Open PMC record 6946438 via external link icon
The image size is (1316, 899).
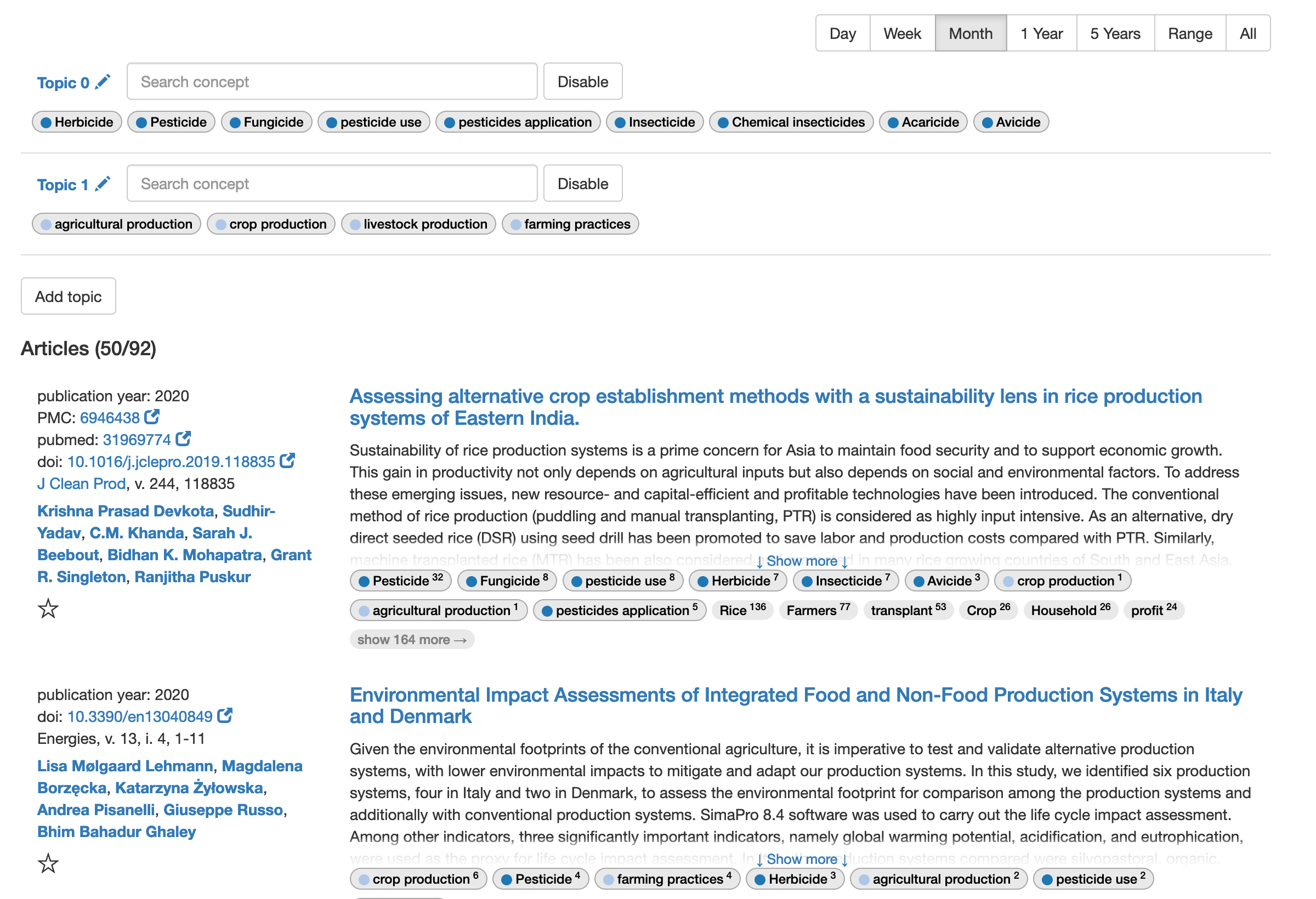(x=152, y=417)
